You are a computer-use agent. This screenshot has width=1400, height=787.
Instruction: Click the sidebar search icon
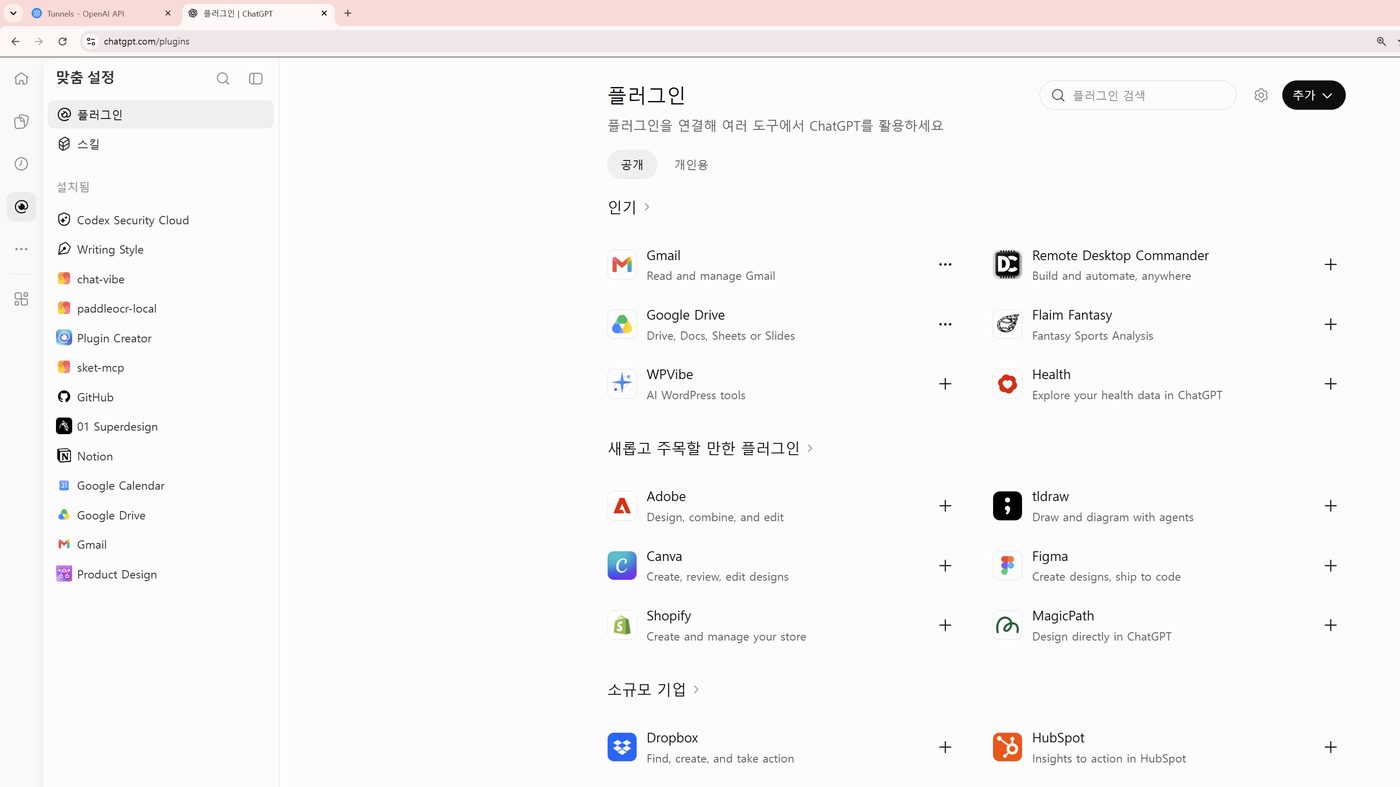click(x=223, y=79)
